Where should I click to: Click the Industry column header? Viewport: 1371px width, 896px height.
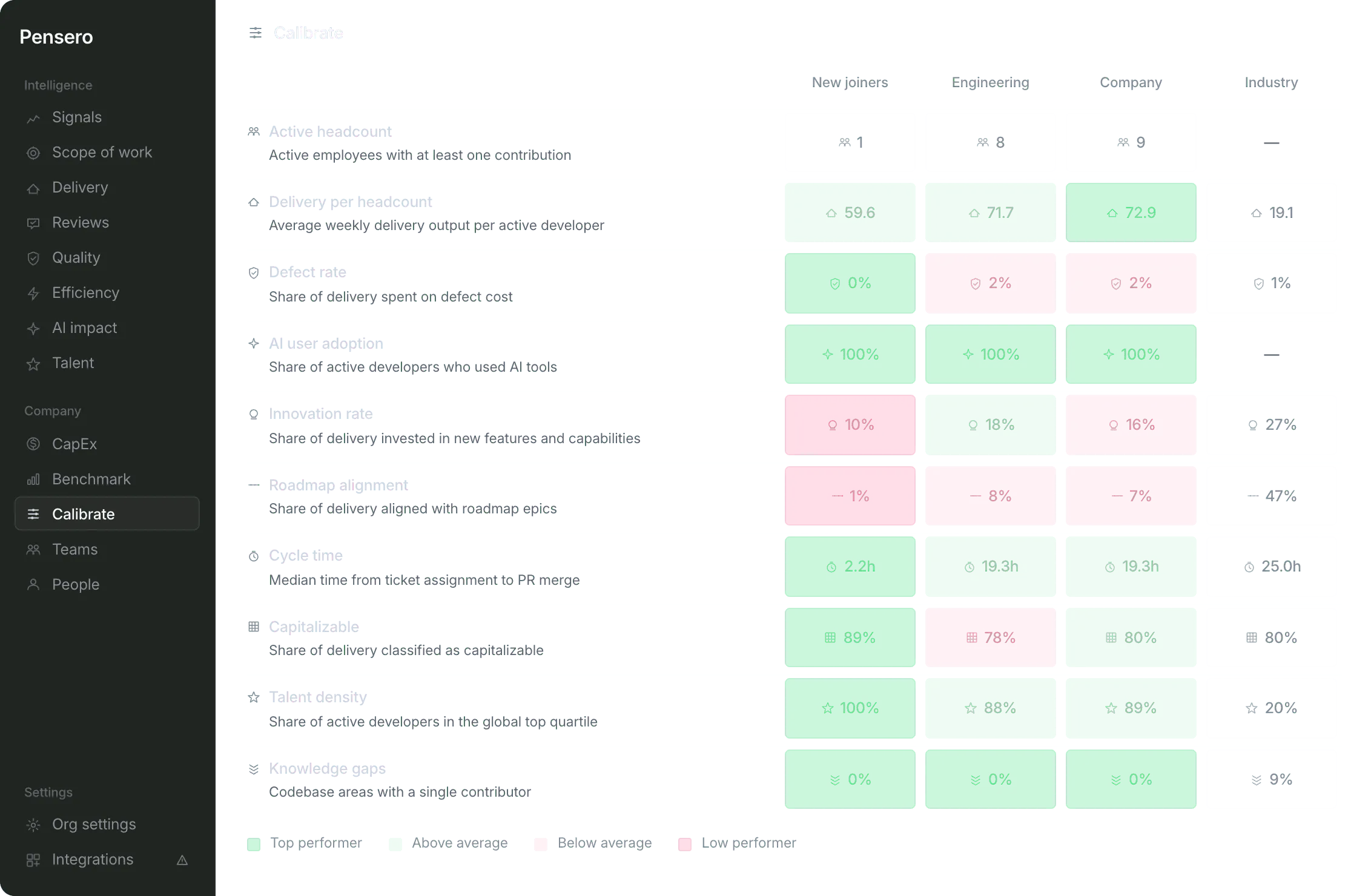[x=1271, y=82]
